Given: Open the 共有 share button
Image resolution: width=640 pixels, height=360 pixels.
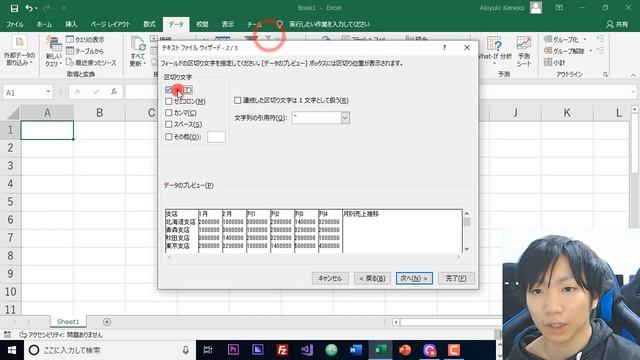Looking at the screenshot, I should pos(617,24).
